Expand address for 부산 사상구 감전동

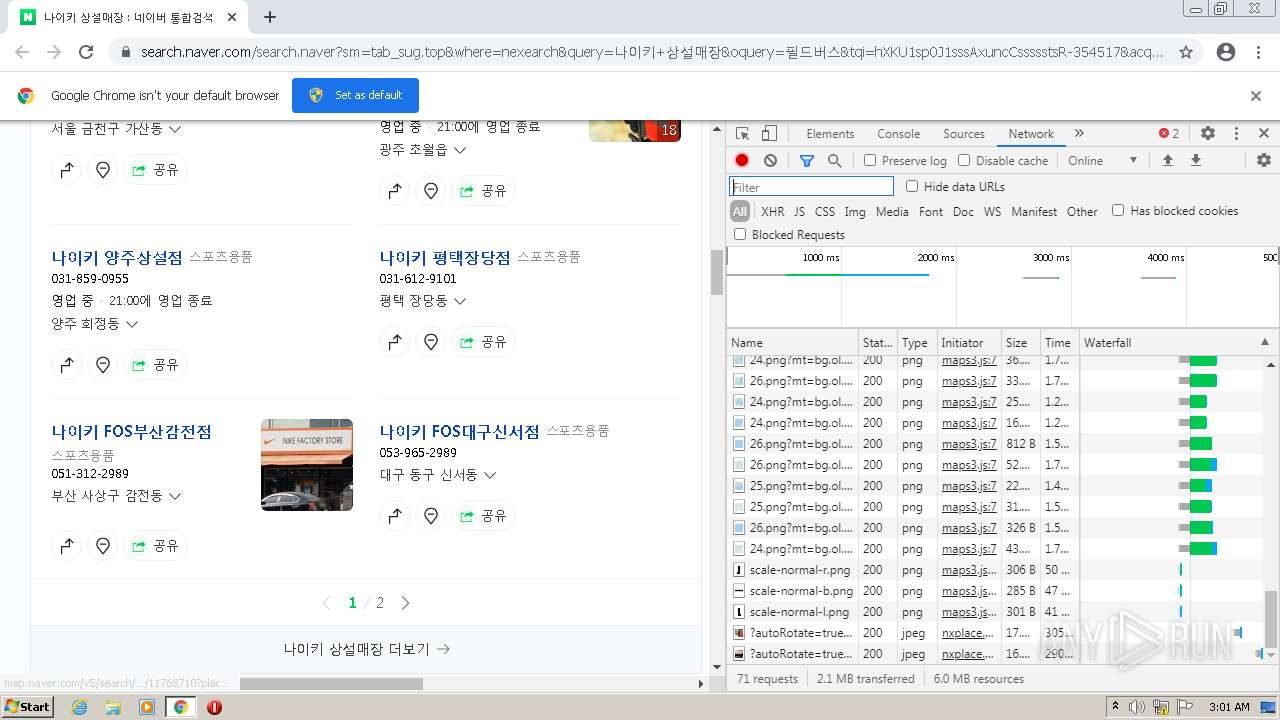(175, 496)
